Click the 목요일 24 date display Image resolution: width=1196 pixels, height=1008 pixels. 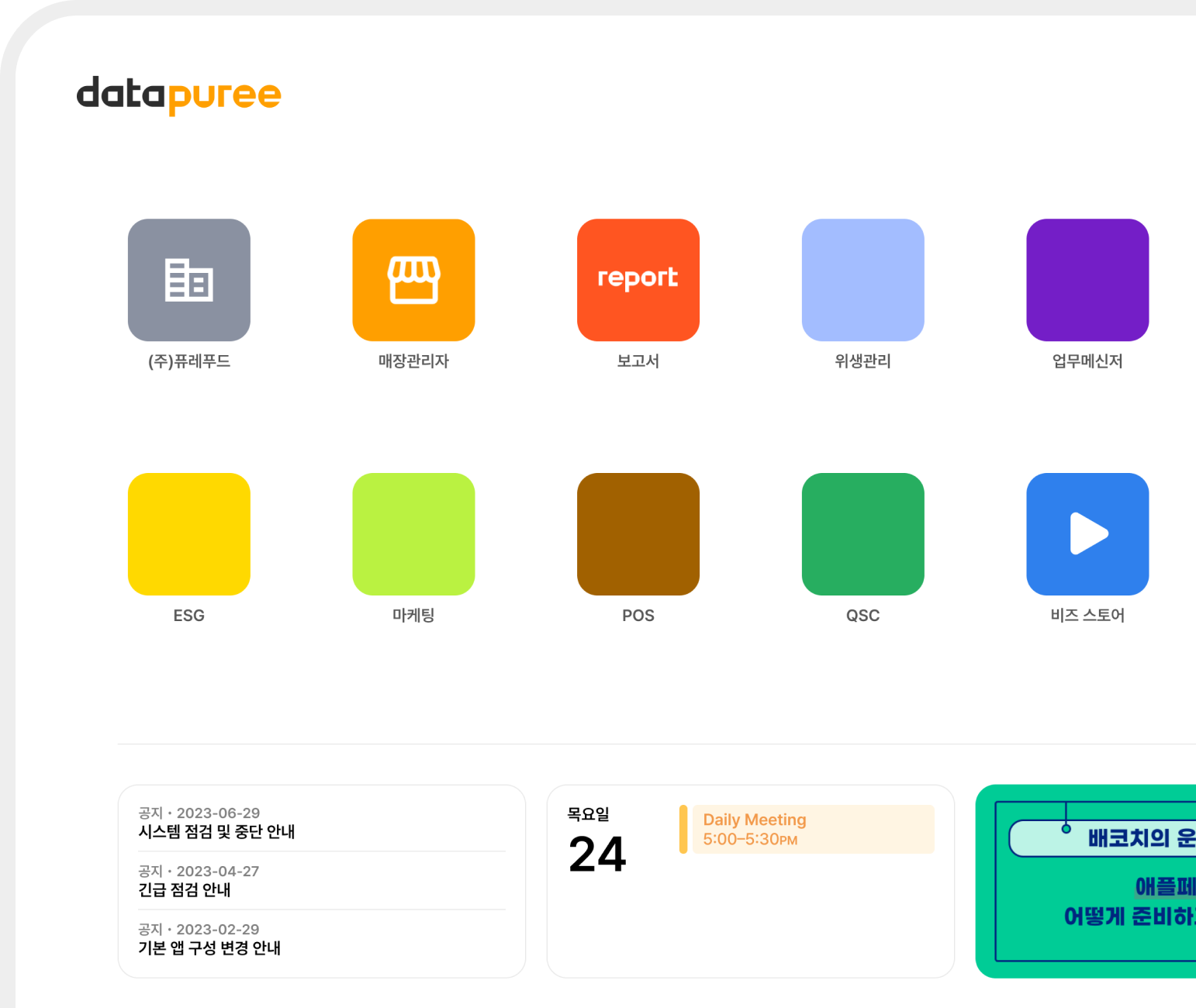click(596, 841)
